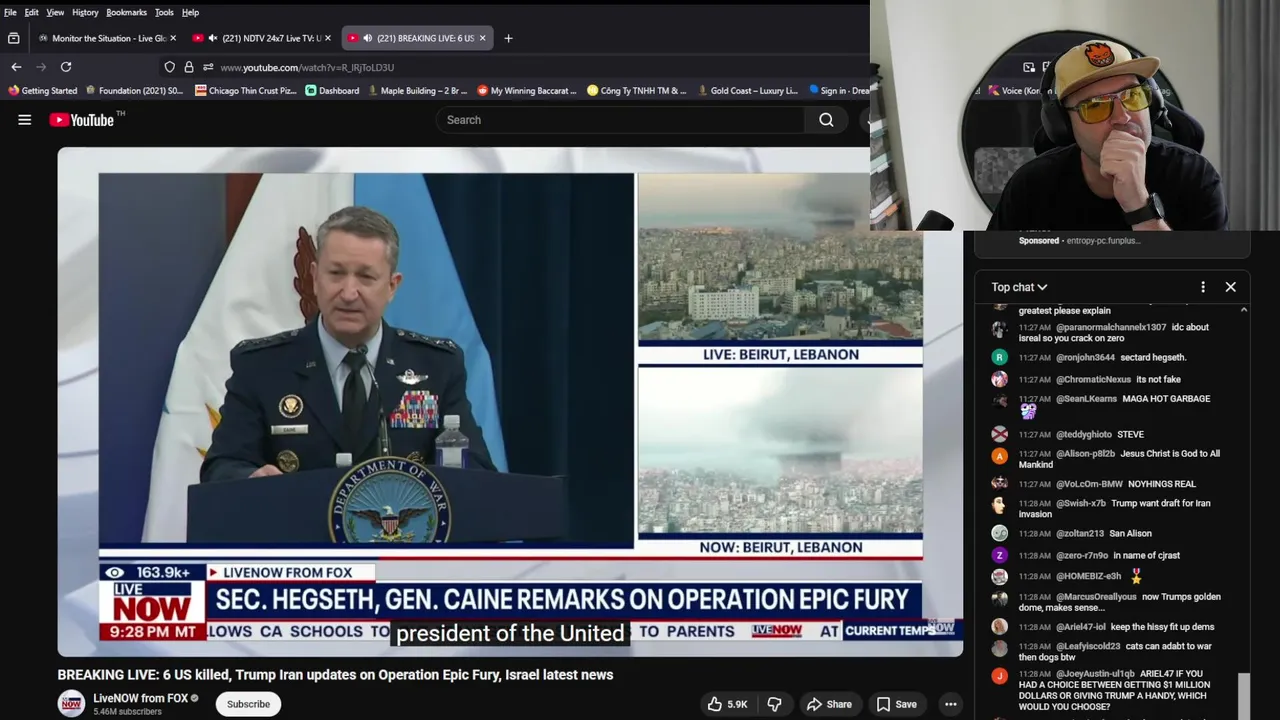The width and height of the screenshot is (1280, 720).
Task: Expand the Top chat dropdown
Action: [x=1019, y=287]
